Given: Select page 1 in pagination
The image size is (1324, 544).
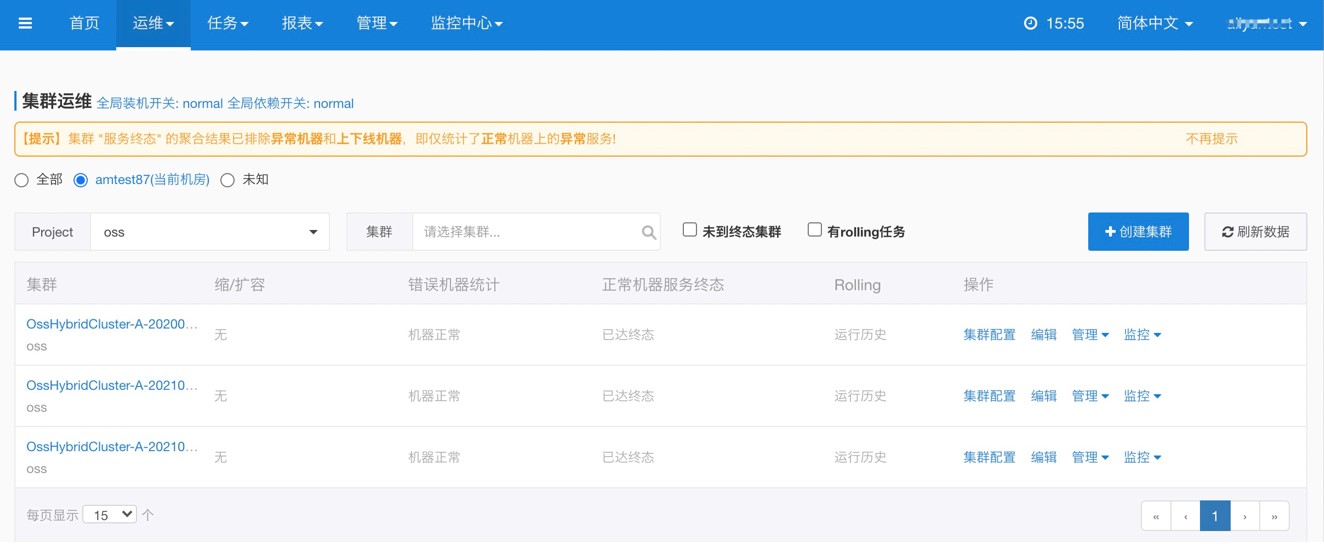Looking at the screenshot, I should tap(1215, 516).
